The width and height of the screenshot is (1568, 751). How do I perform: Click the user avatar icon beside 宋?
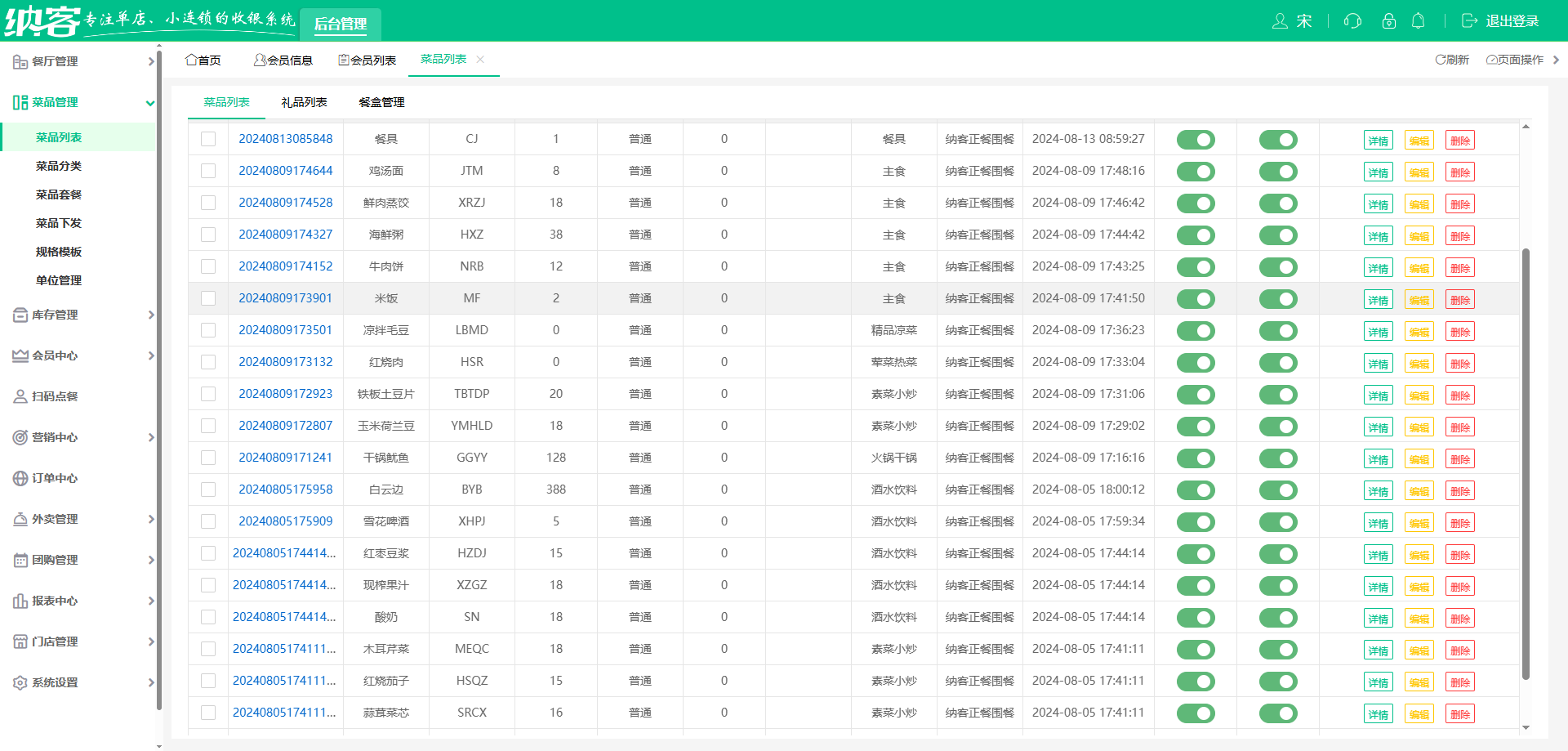click(1280, 21)
